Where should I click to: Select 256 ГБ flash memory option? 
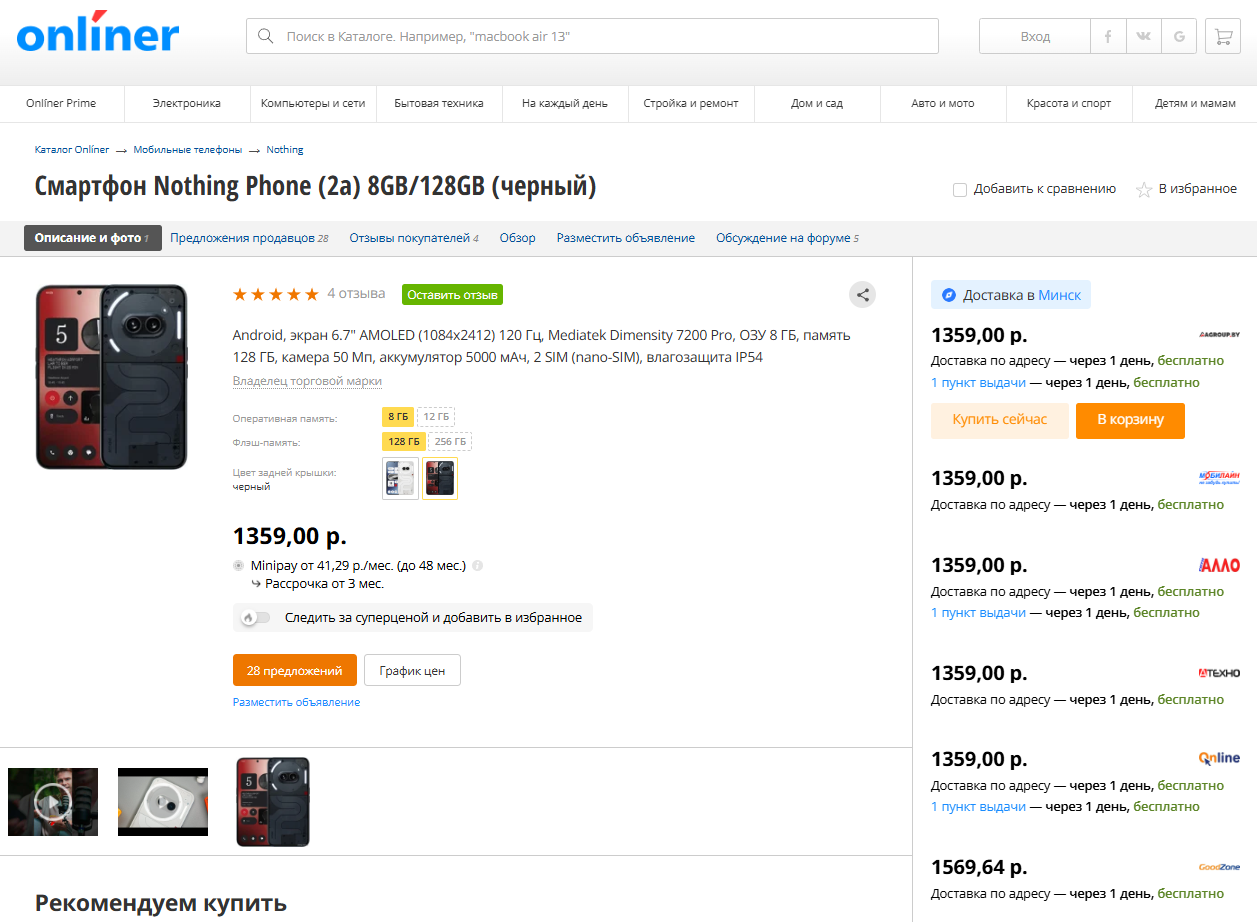[x=451, y=441]
